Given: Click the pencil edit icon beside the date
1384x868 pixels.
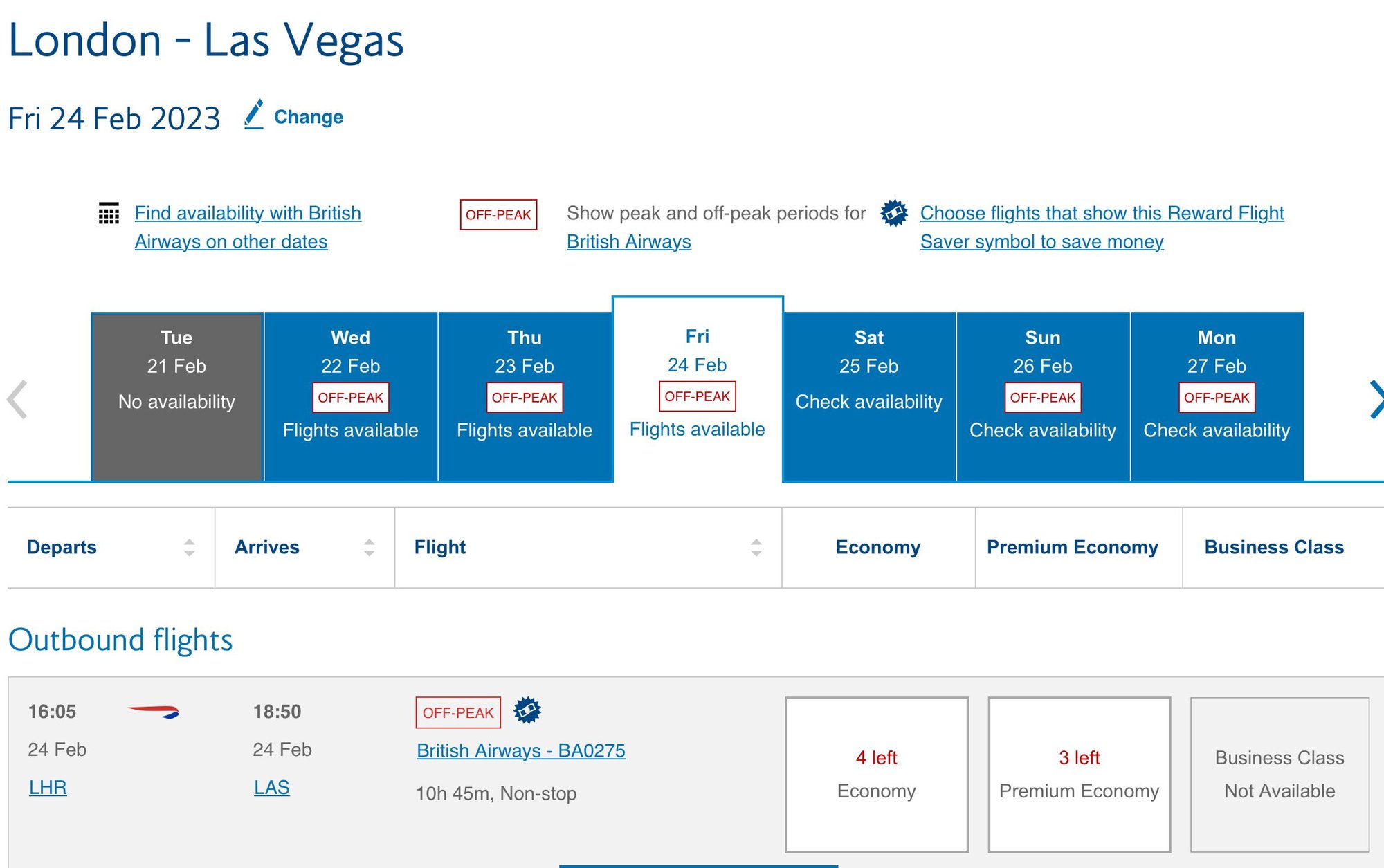Looking at the screenshot, I should pyautogui.click(x=254, y=115).
